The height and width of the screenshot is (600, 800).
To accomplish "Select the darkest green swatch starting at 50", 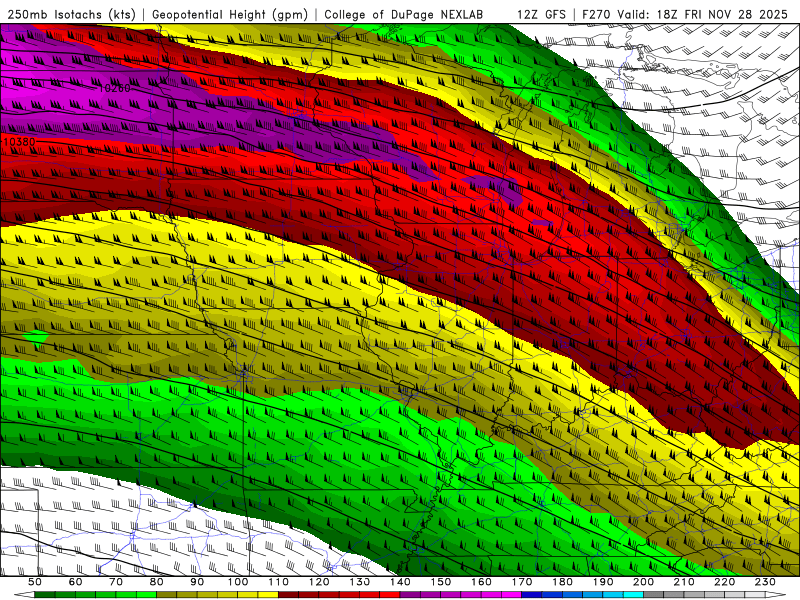I will coord(44,594).
